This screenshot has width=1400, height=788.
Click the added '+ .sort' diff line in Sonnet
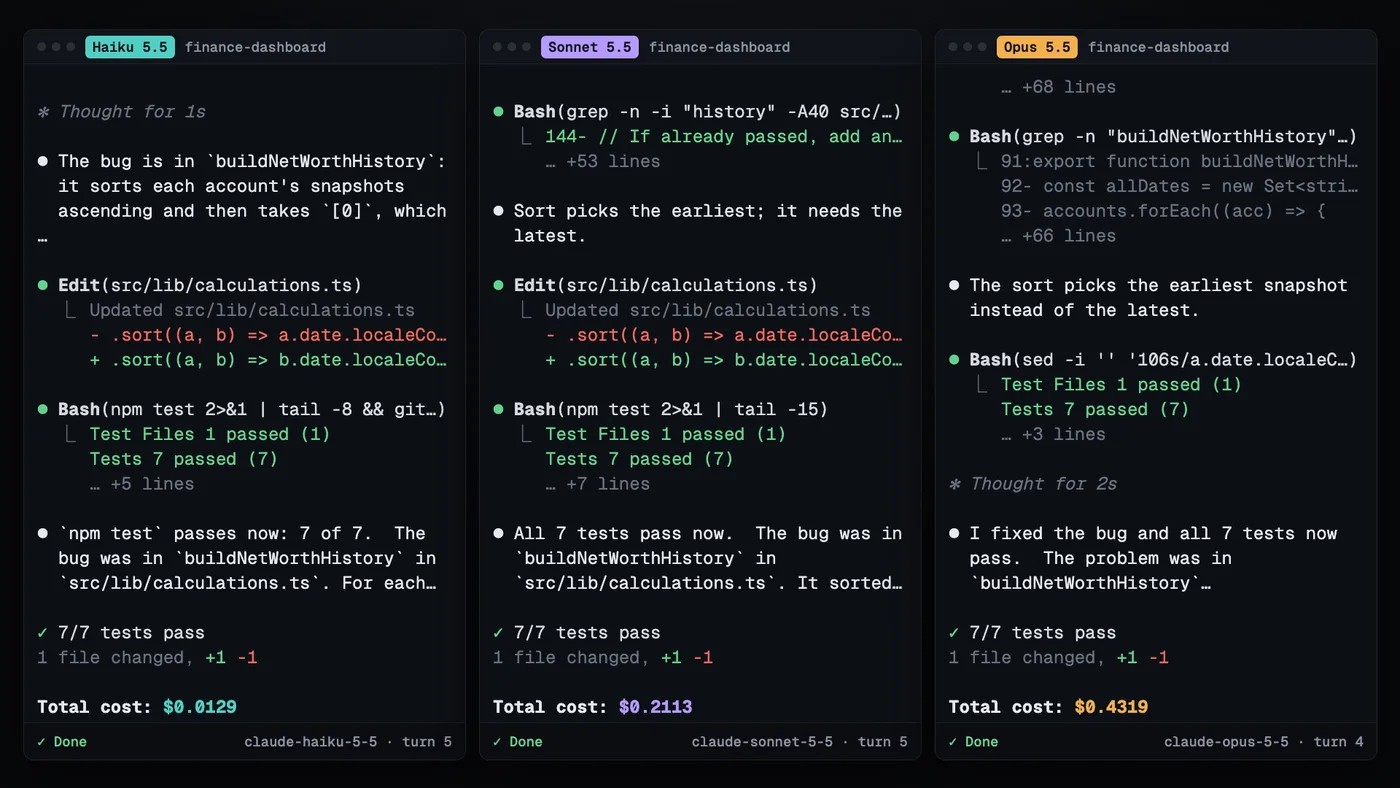pyautogui.click(x=724, y=360)
